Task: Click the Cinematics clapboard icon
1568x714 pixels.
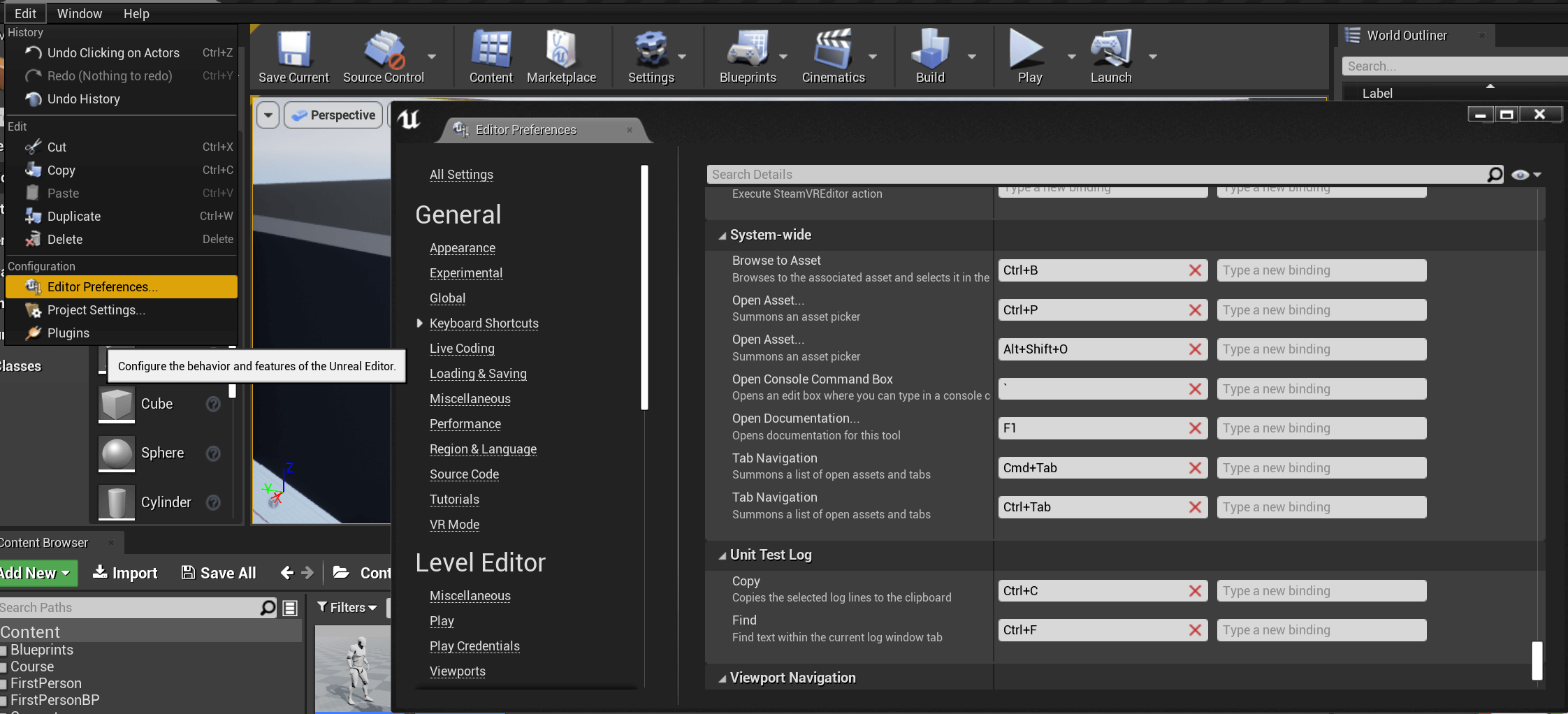Action: pos(833,57)
